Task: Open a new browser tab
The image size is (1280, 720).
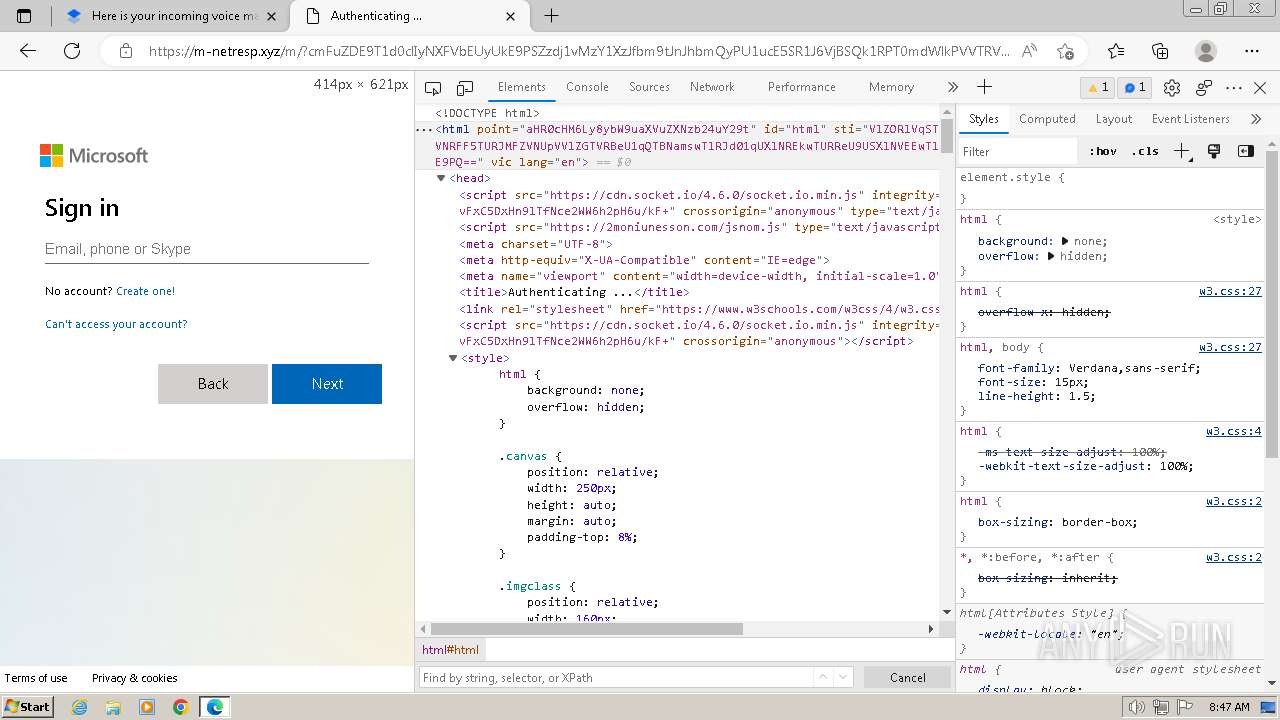Action: pos(551,16)
